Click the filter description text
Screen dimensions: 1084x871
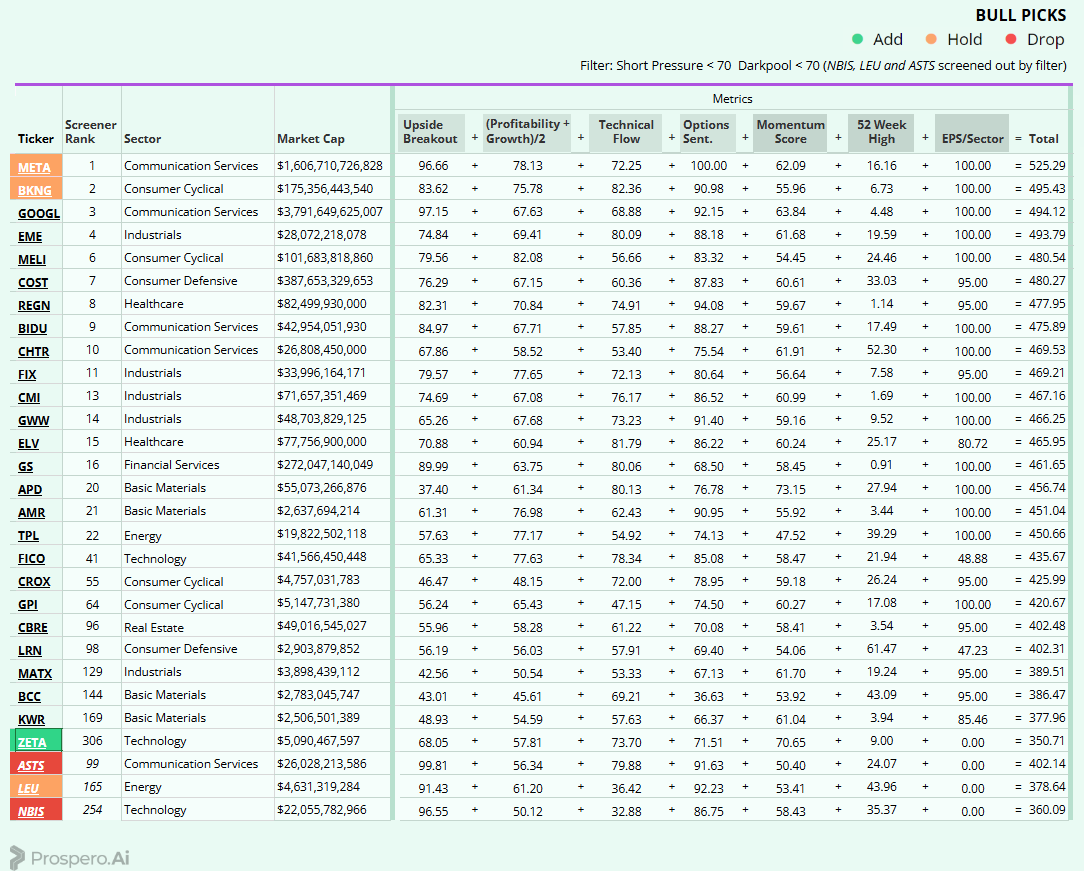pyautogui.click(x=823, y=66)
